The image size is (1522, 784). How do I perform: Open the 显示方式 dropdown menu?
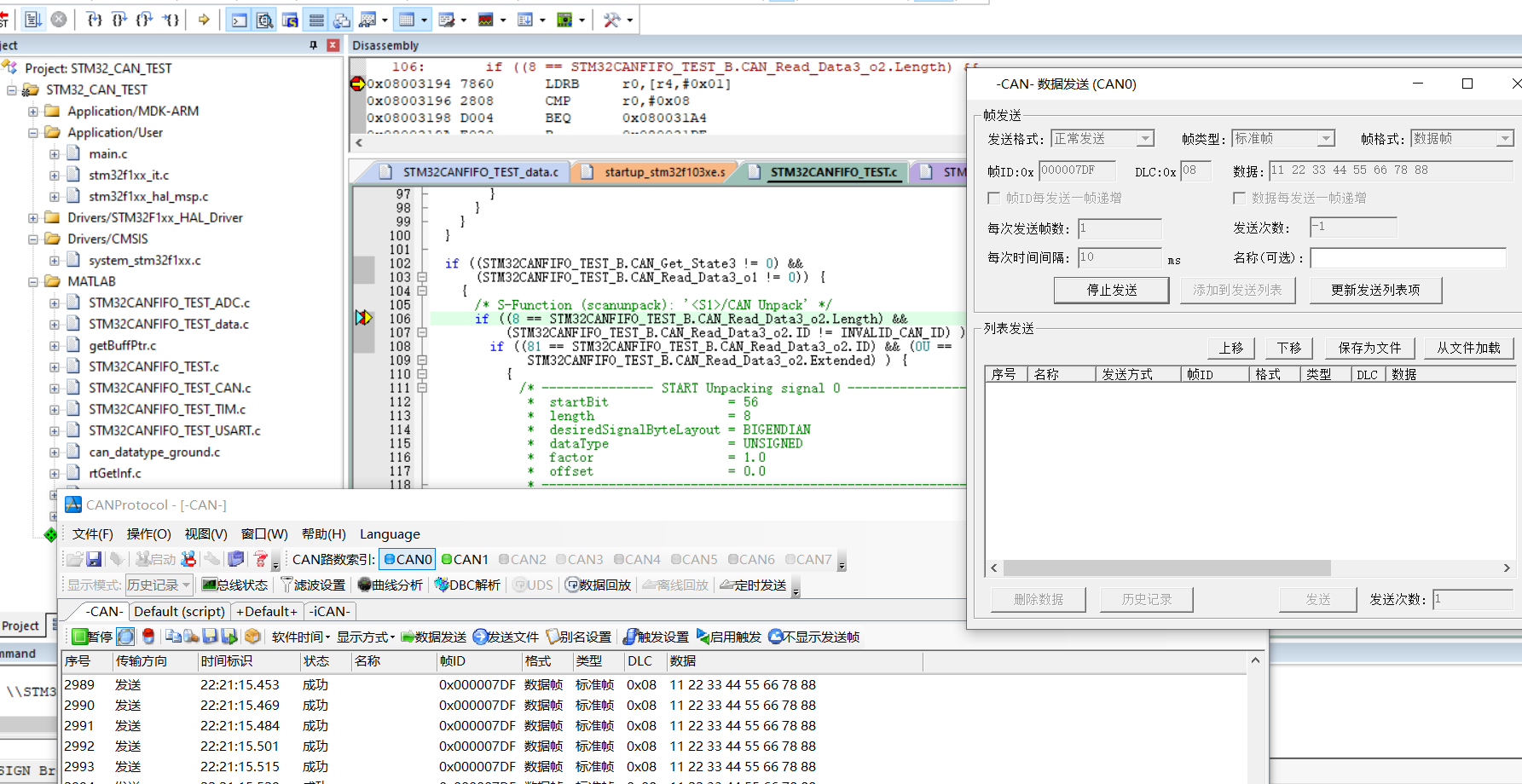click(366, 637)
